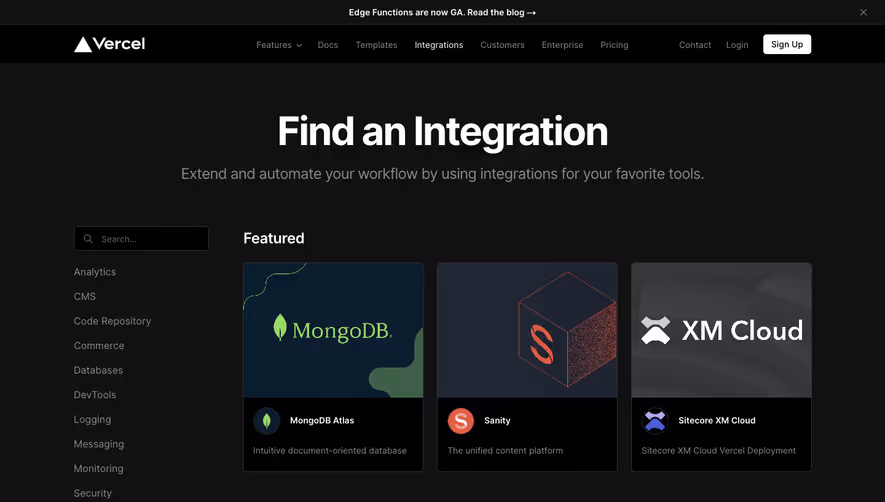Select the CMS category

[85, 296]
